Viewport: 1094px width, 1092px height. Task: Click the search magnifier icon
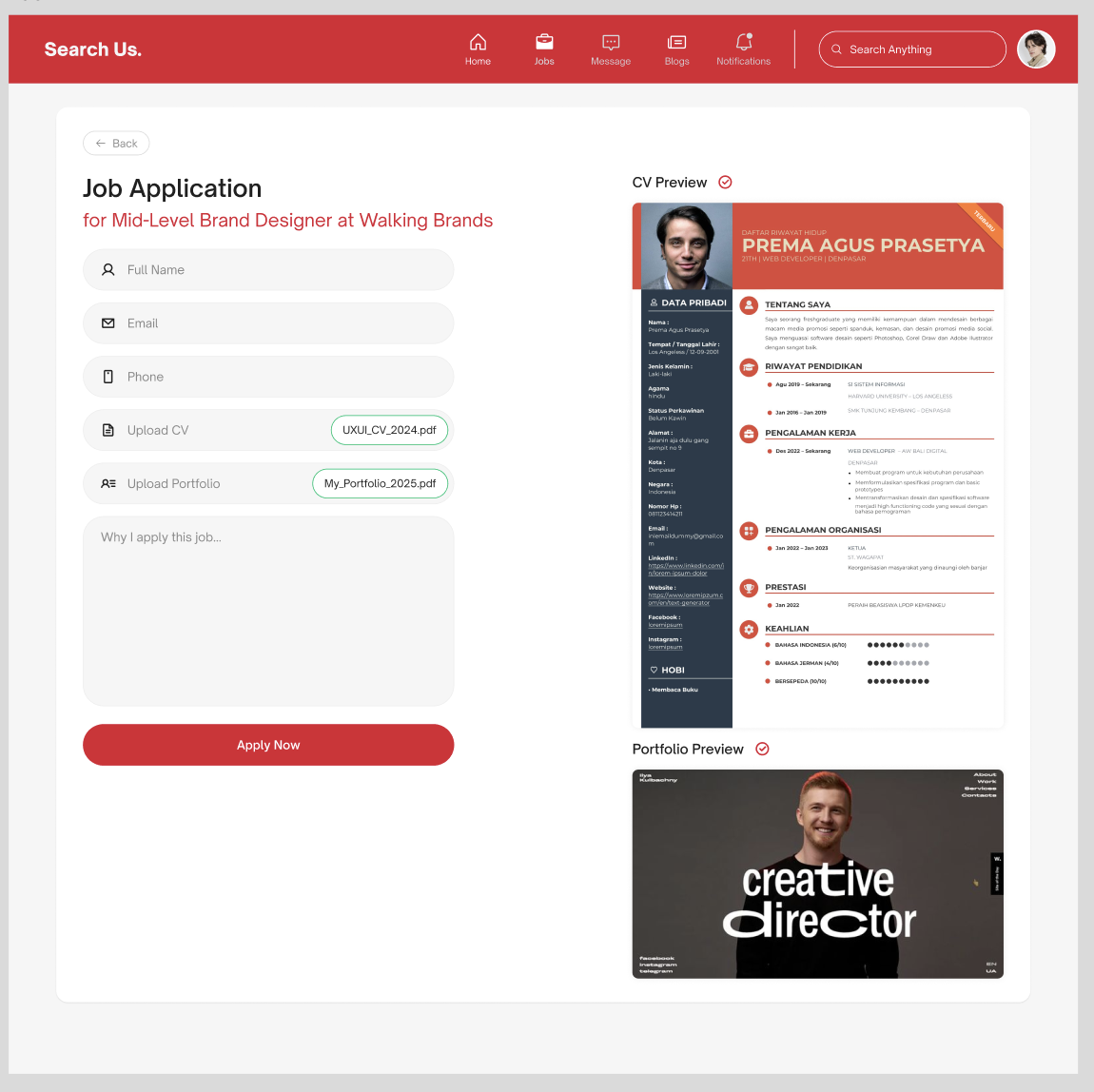click(836, 49)
